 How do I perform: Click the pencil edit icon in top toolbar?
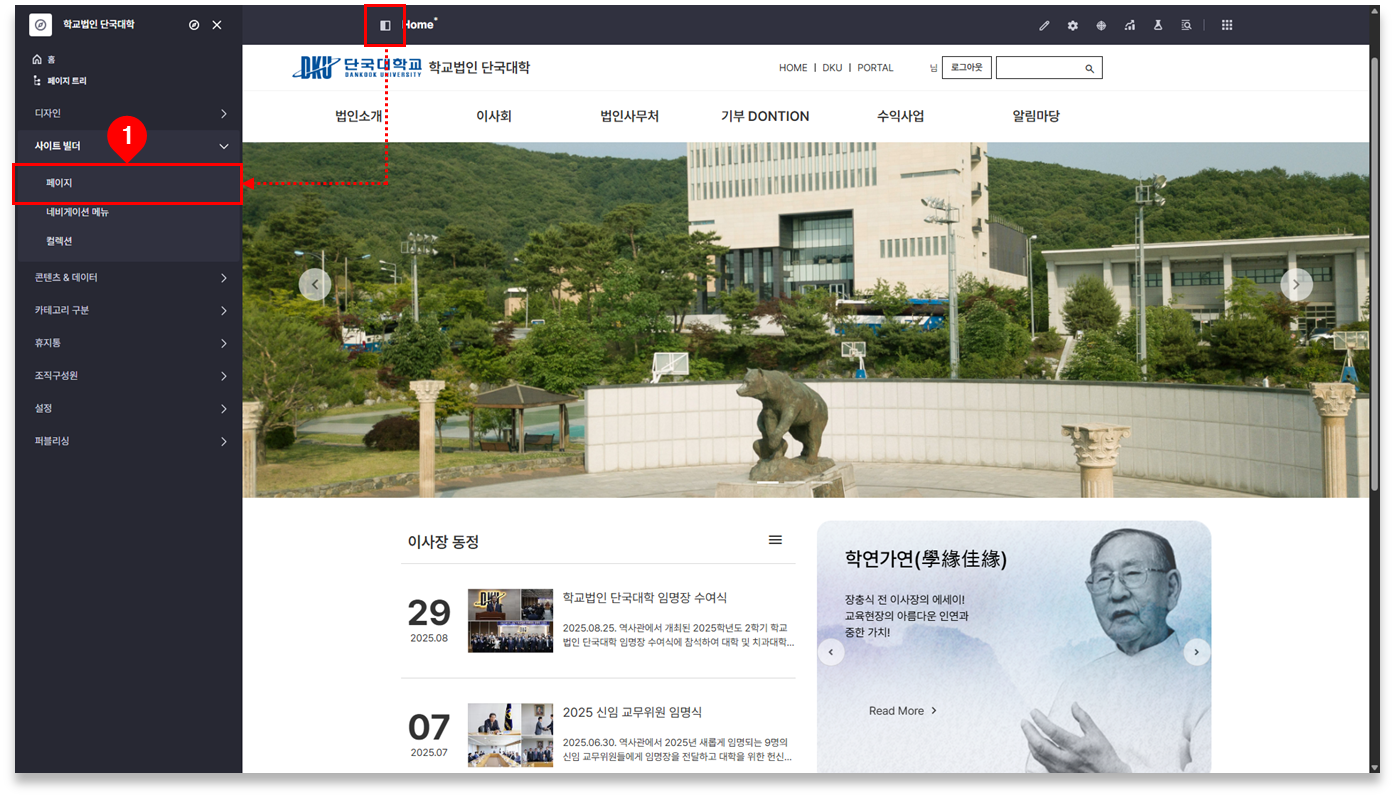click(x=1044, y=26)
